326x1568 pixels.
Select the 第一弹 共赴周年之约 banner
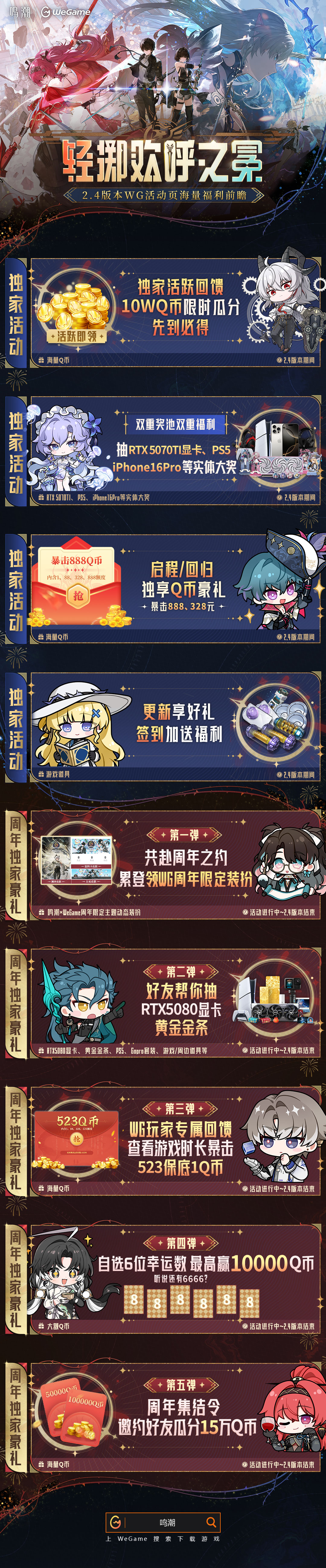tap(175, 864)
